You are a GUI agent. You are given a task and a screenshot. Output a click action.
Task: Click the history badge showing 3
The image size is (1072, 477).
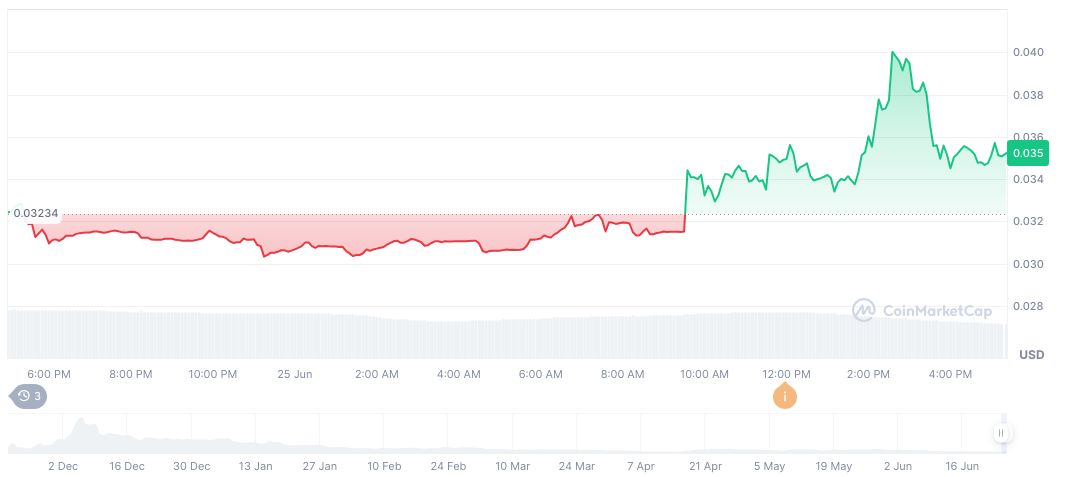[30, 396]
